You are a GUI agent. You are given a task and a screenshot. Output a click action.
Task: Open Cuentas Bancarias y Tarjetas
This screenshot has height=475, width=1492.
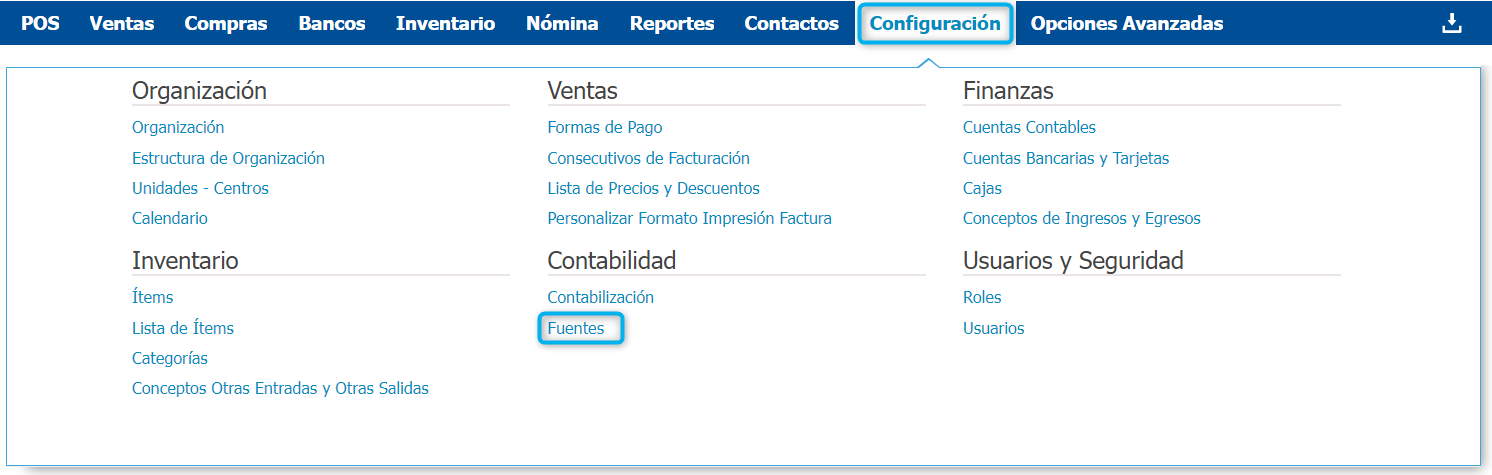point(1065,158)
